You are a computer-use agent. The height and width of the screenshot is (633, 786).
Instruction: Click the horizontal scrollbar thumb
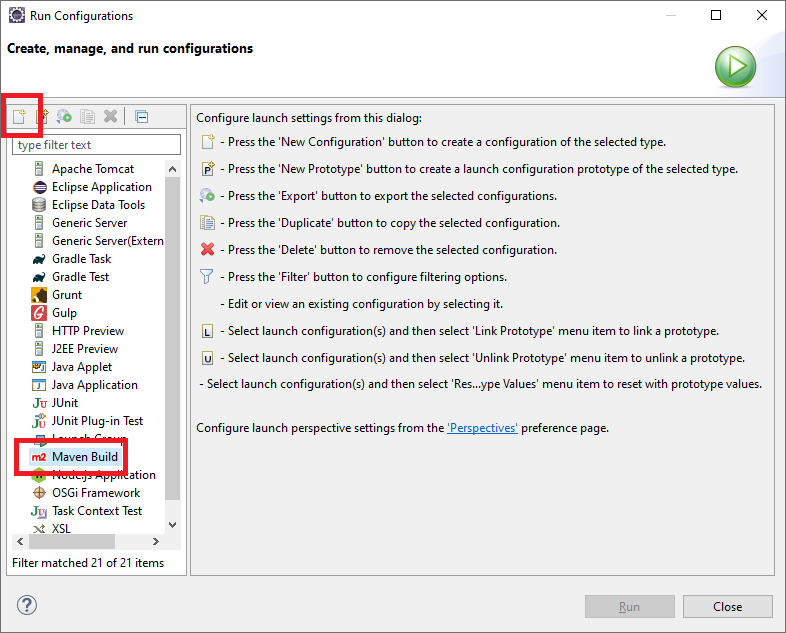click(x=72, y=542)
